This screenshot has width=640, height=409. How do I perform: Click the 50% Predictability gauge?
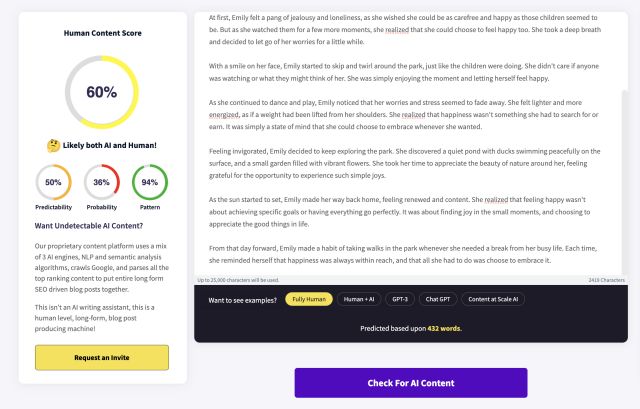53,182
